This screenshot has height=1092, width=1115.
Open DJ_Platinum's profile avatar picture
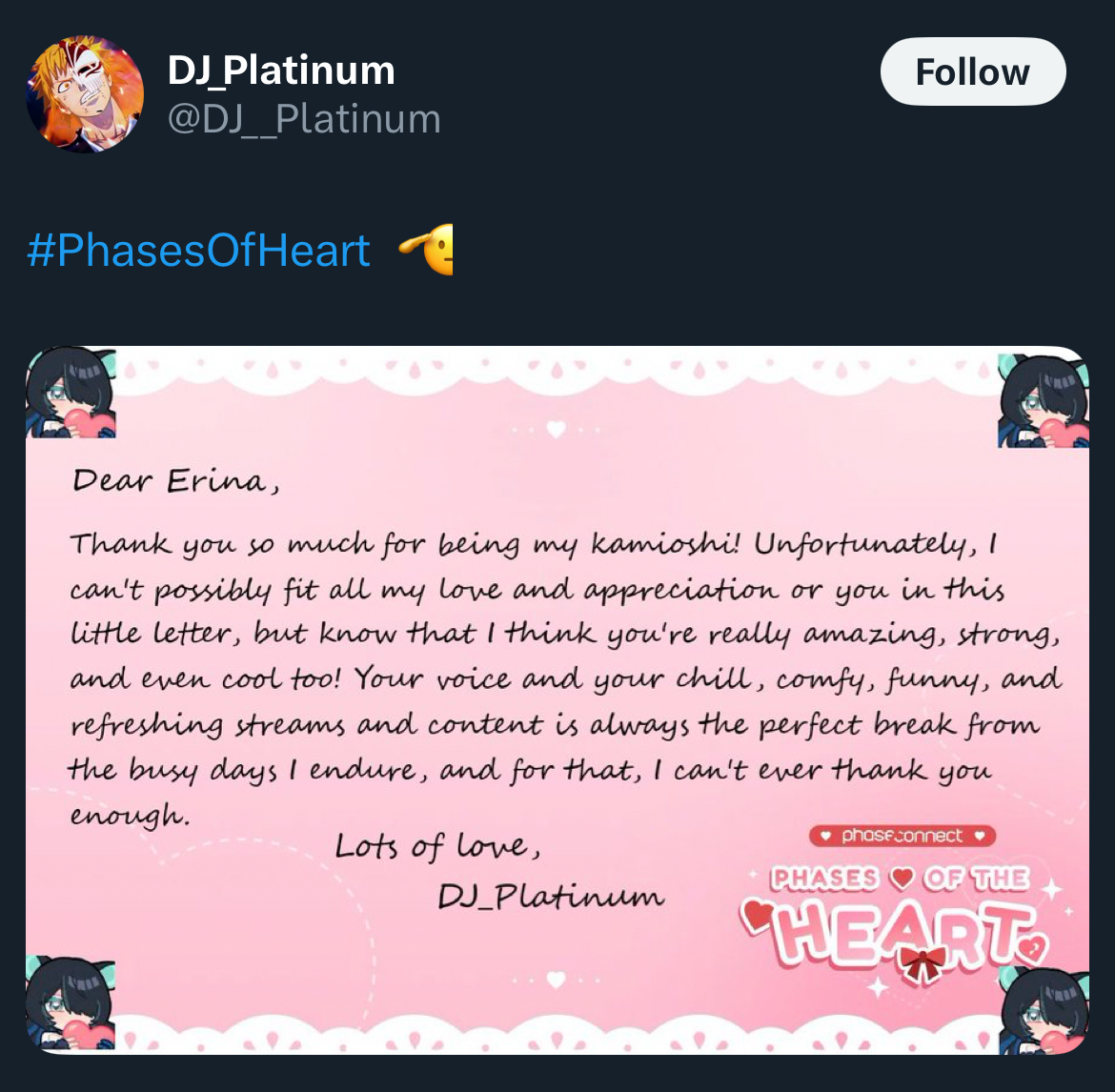click(85, 94)
